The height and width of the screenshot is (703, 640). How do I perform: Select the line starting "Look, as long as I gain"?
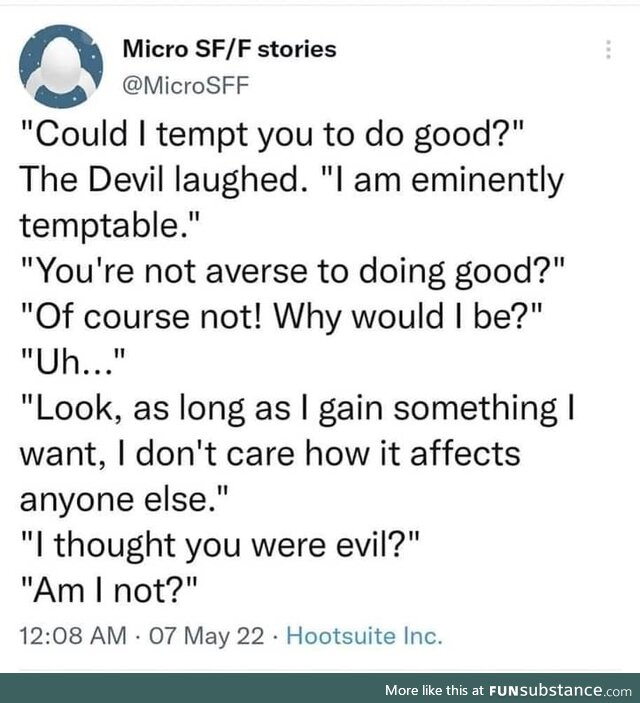coord(298,408)
